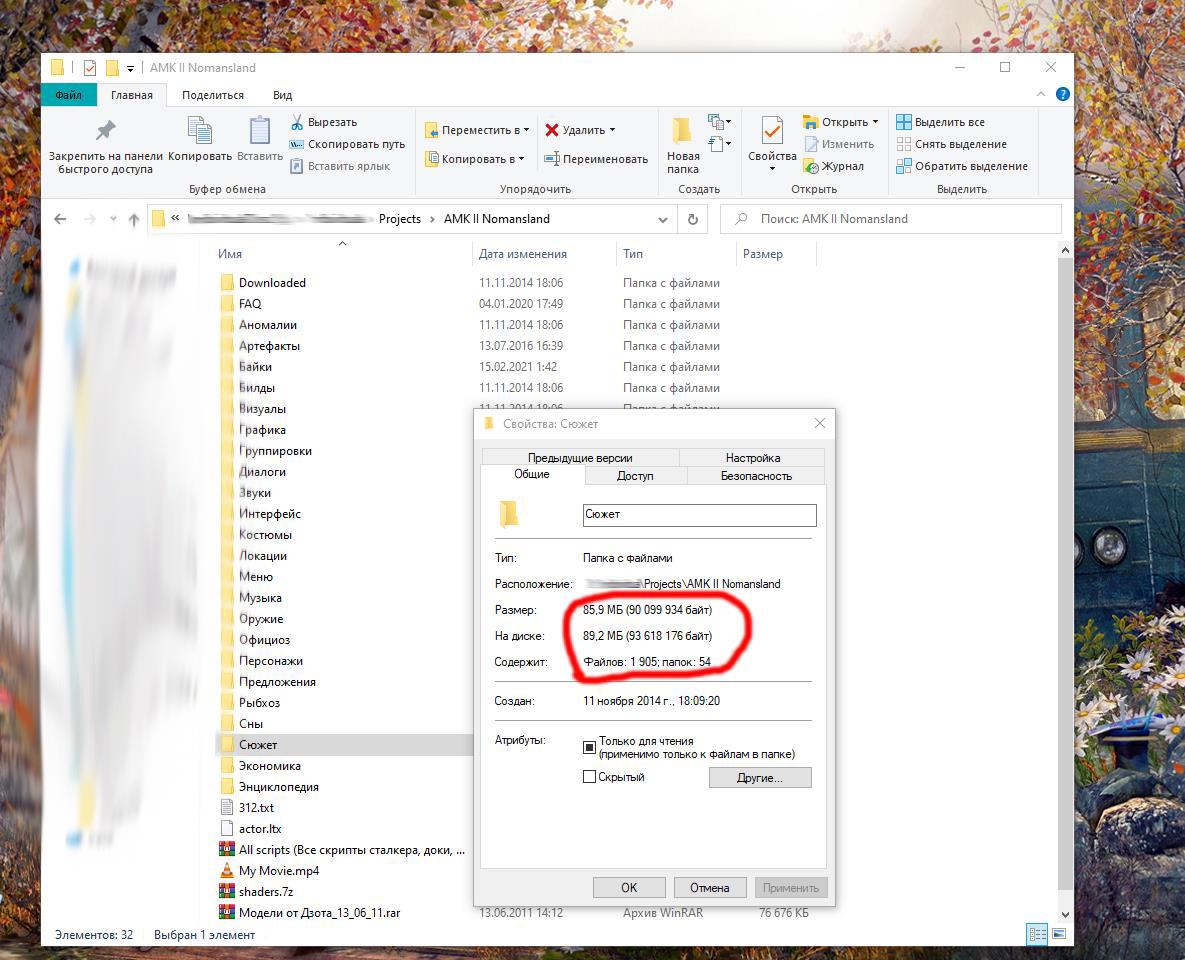Click the Pin to Quick Access icon

point(105,131)
